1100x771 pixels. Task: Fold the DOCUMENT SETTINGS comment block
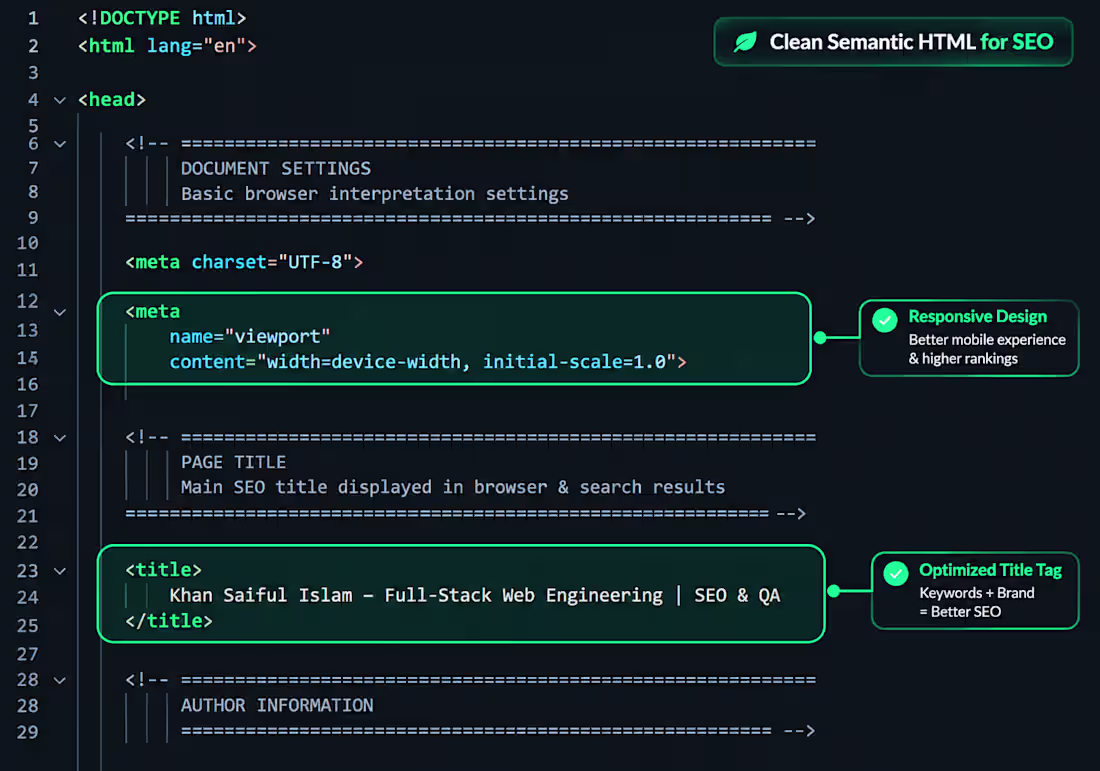click(x=60, y=145)
